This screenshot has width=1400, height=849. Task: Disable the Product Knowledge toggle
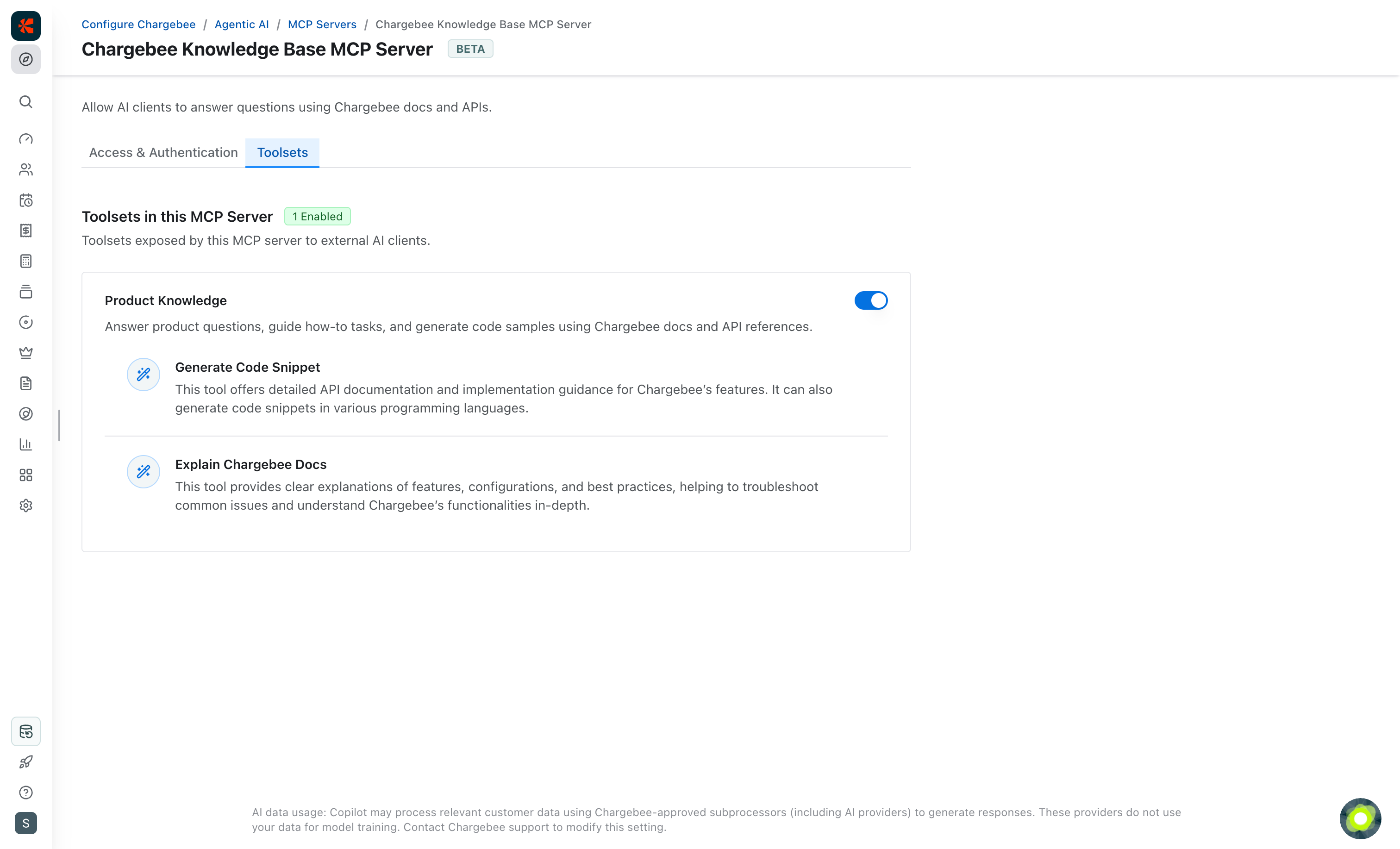pos(870,300)
